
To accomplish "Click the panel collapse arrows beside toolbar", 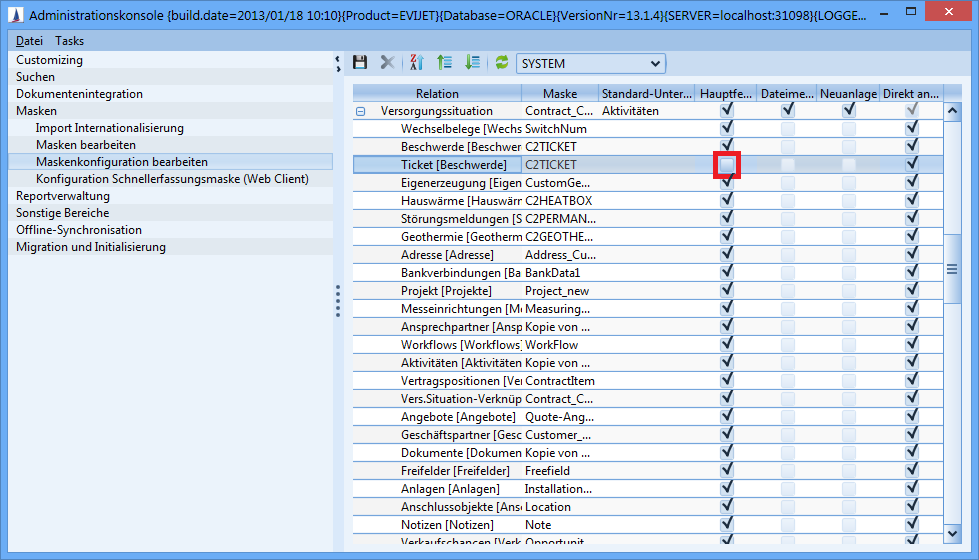I will (338, 63).
